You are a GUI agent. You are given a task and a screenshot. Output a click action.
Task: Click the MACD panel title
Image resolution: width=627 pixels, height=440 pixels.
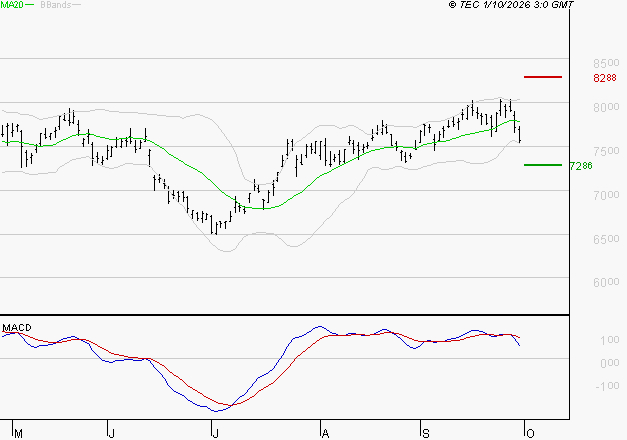[17, 328]
